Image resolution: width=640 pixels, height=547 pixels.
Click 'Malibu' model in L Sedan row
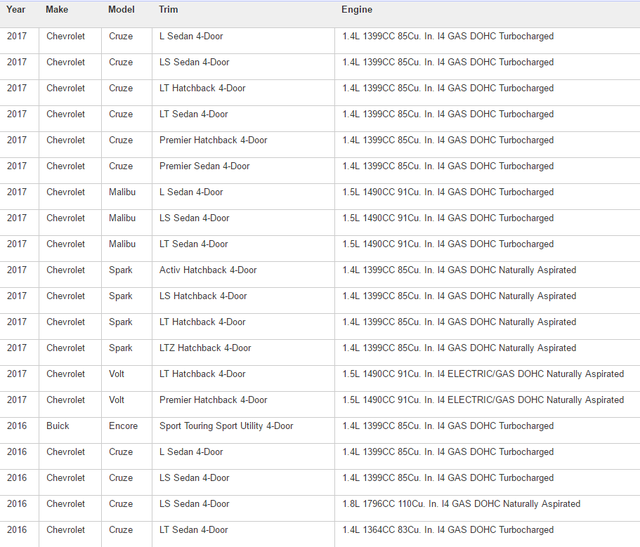122,192
